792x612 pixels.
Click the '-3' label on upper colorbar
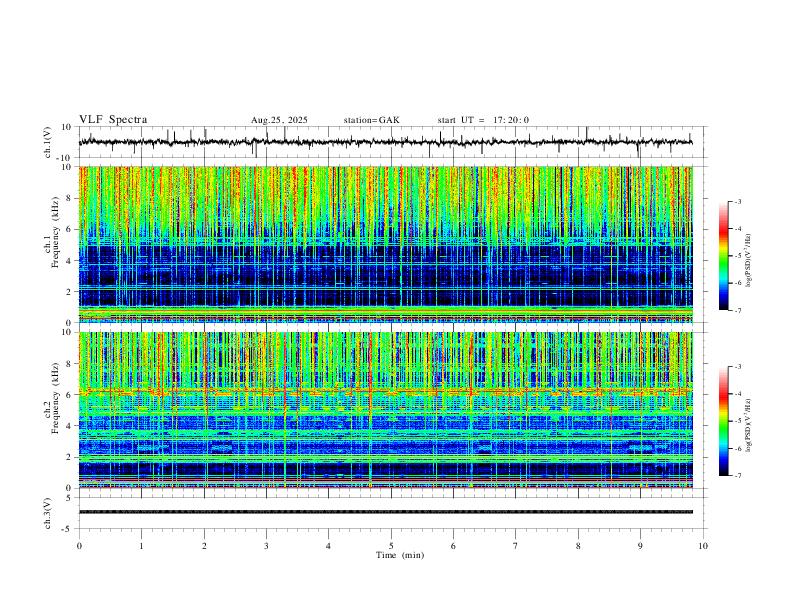pos(737,201)
